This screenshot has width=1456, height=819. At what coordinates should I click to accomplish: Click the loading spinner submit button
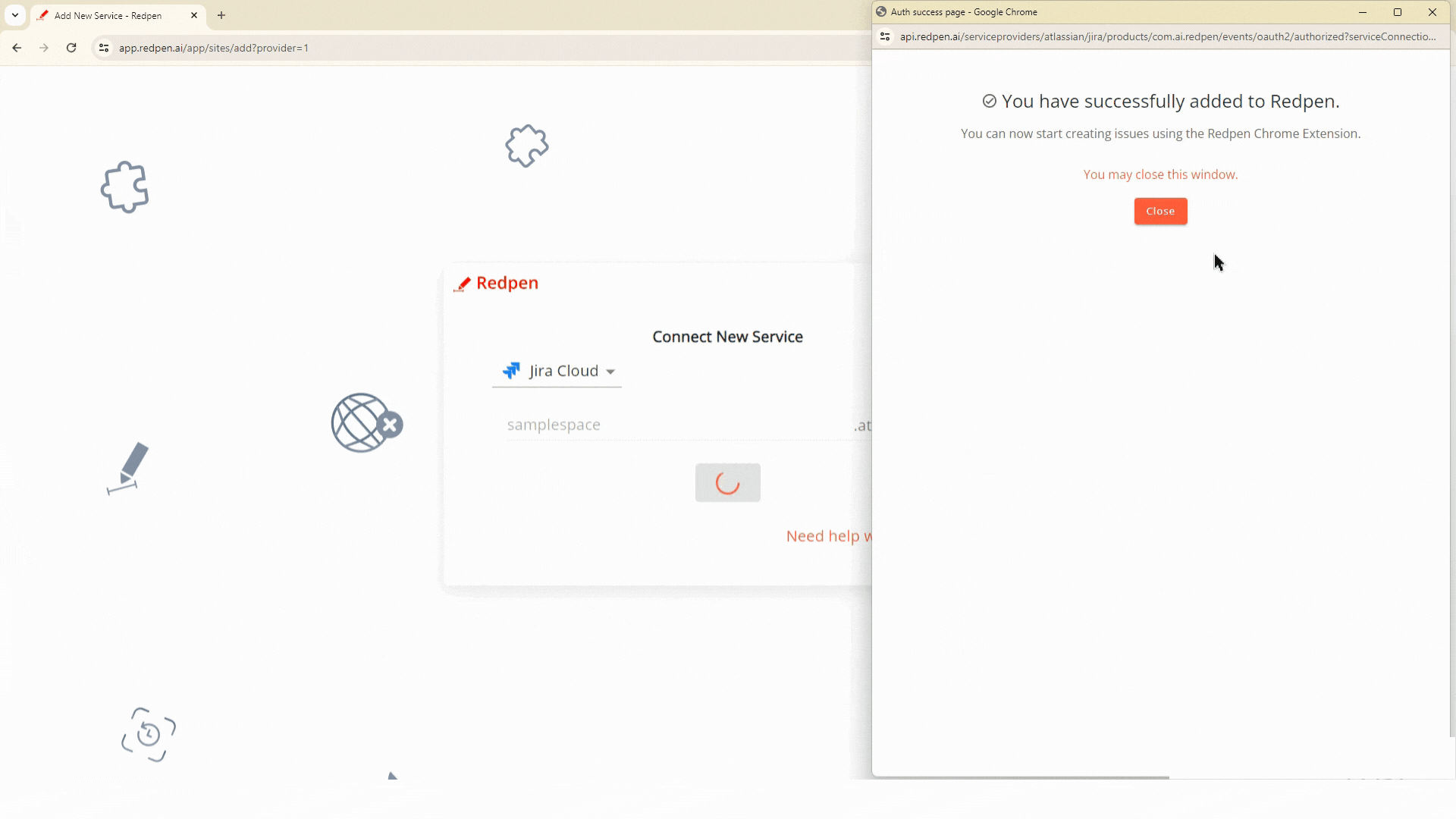(727, 482)
